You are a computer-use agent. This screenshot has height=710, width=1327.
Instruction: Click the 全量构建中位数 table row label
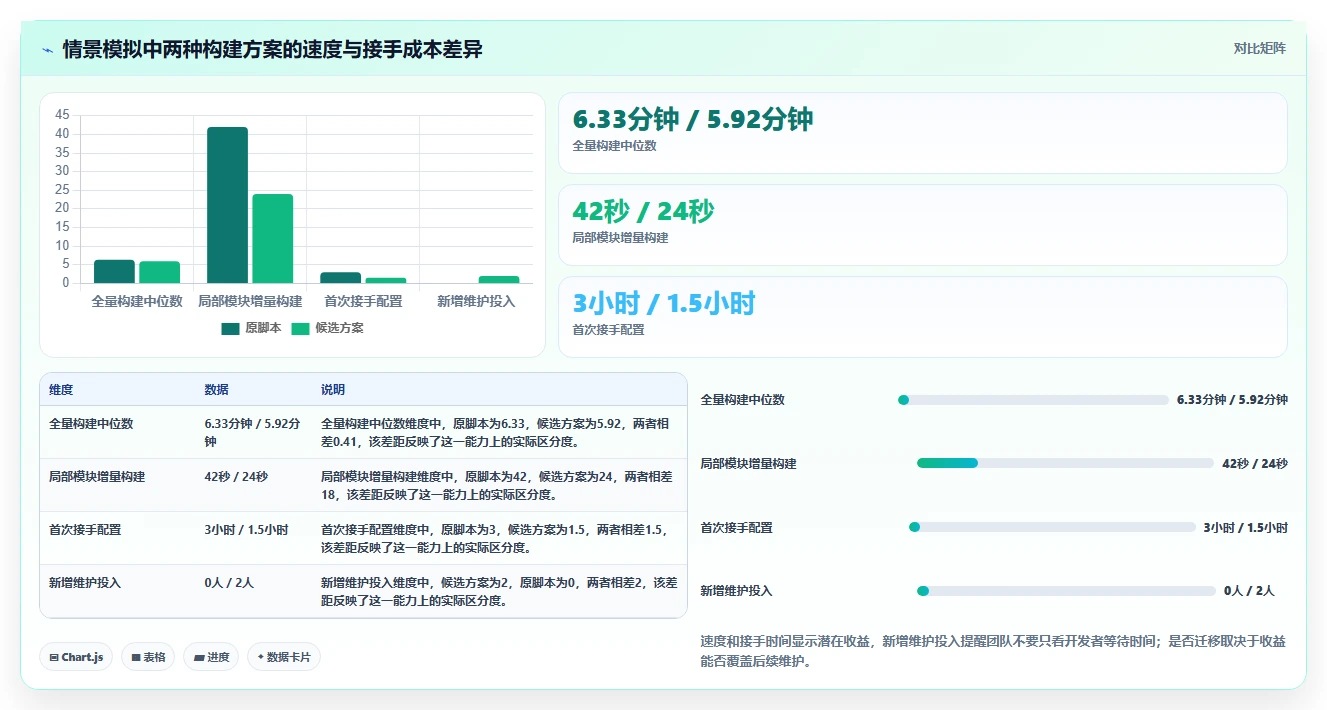coord(91,424)
